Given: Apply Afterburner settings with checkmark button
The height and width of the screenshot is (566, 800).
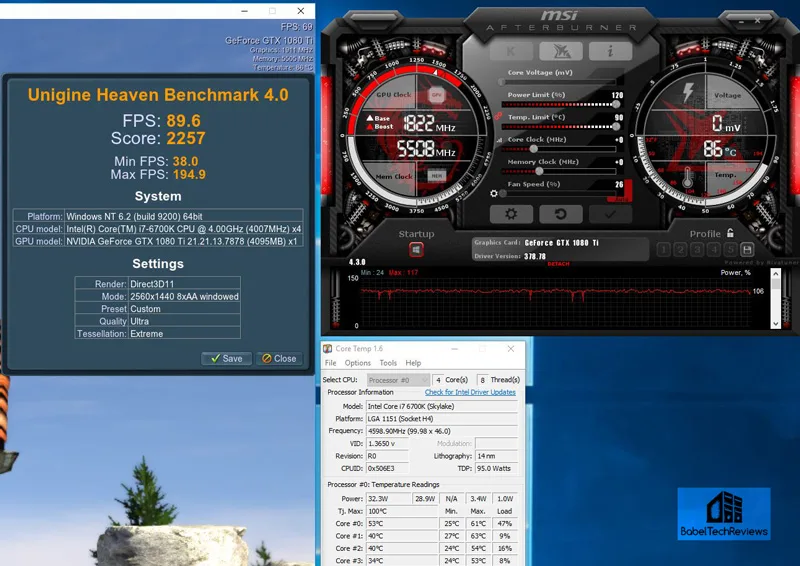Looking at the screenshot, I should tap(610, 214).
